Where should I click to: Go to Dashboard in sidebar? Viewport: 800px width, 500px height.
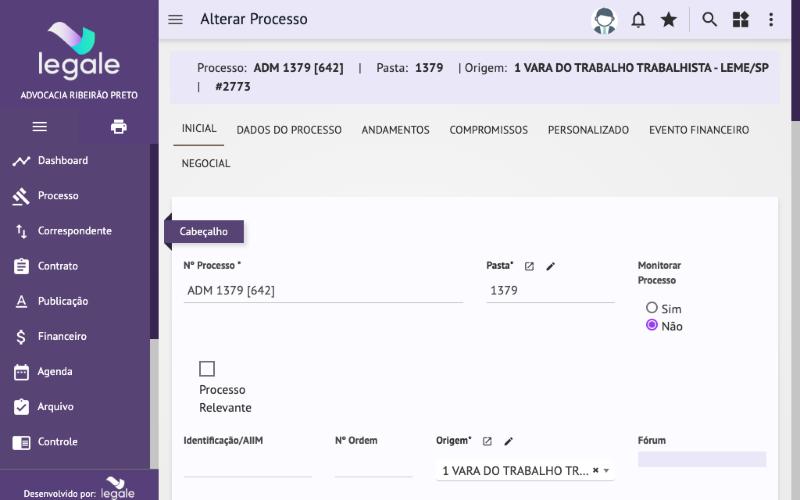click(63, 161)
